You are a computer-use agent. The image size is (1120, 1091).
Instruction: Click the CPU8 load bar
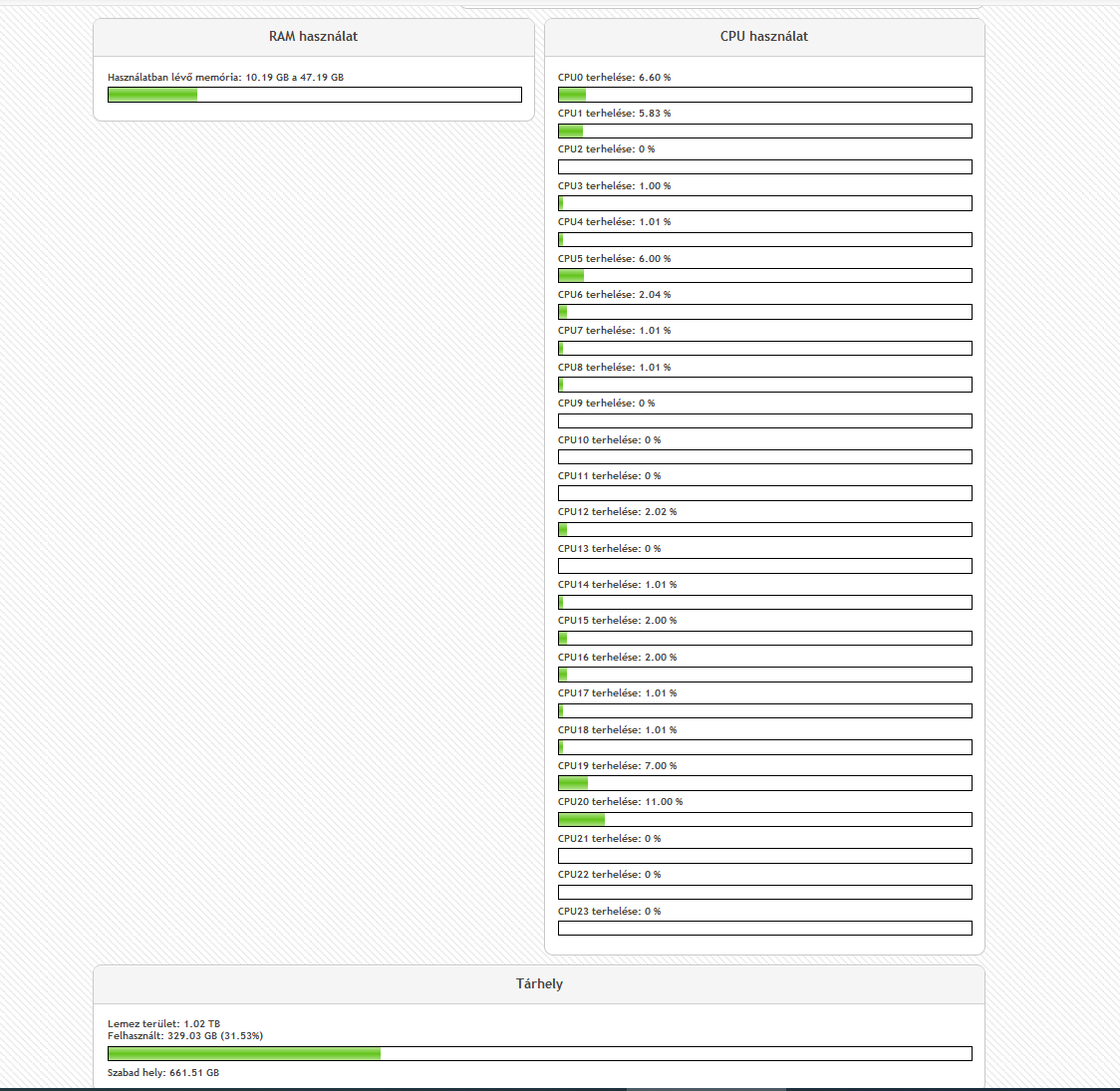click(x=765, y=385)
